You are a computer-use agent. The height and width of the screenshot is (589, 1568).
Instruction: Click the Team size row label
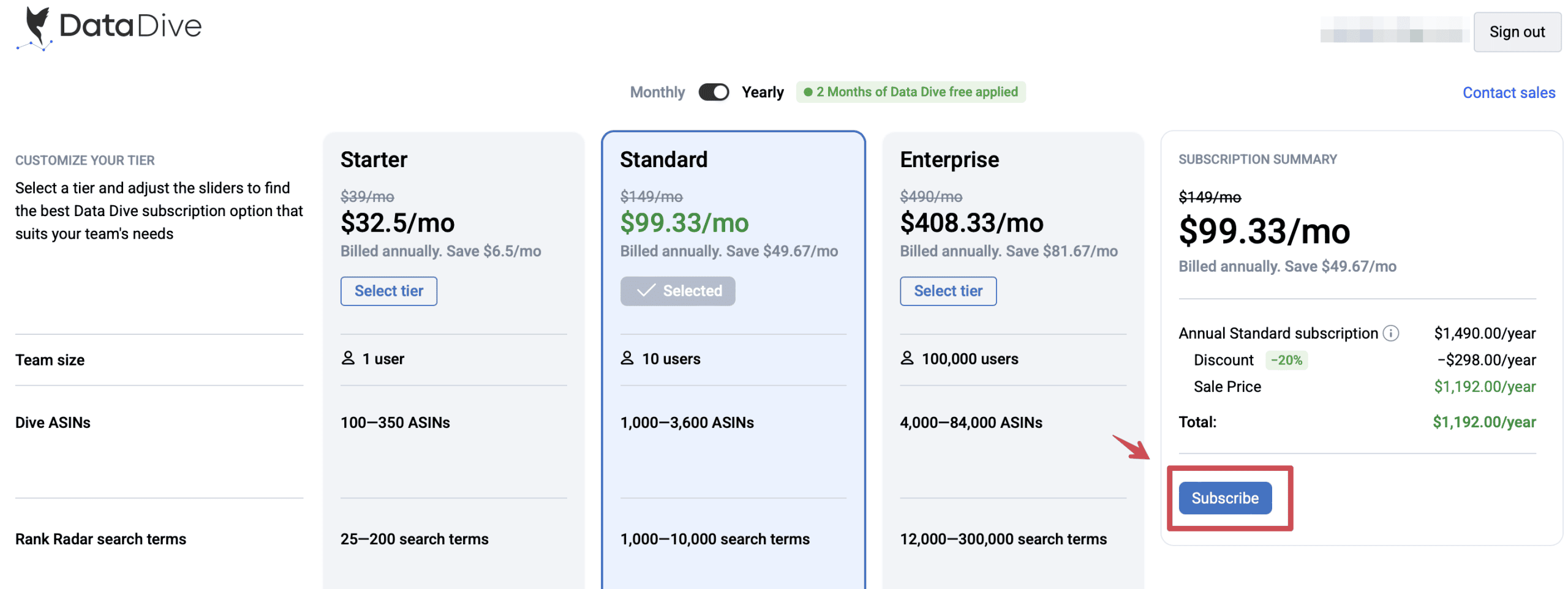pos(50,360)
